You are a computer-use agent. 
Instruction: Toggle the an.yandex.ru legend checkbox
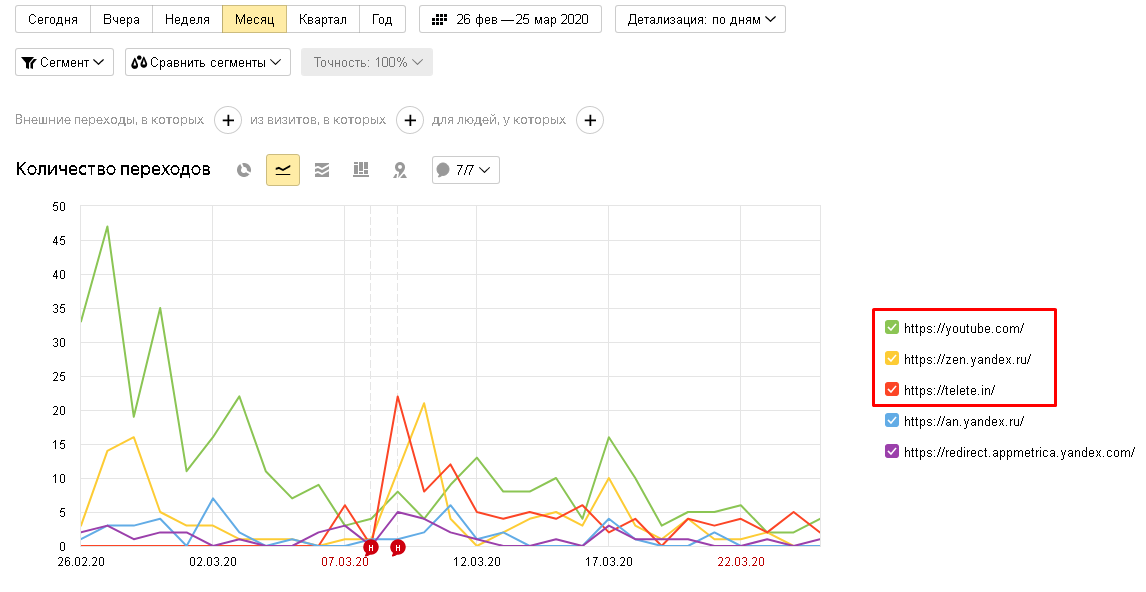tap(892, 420)
